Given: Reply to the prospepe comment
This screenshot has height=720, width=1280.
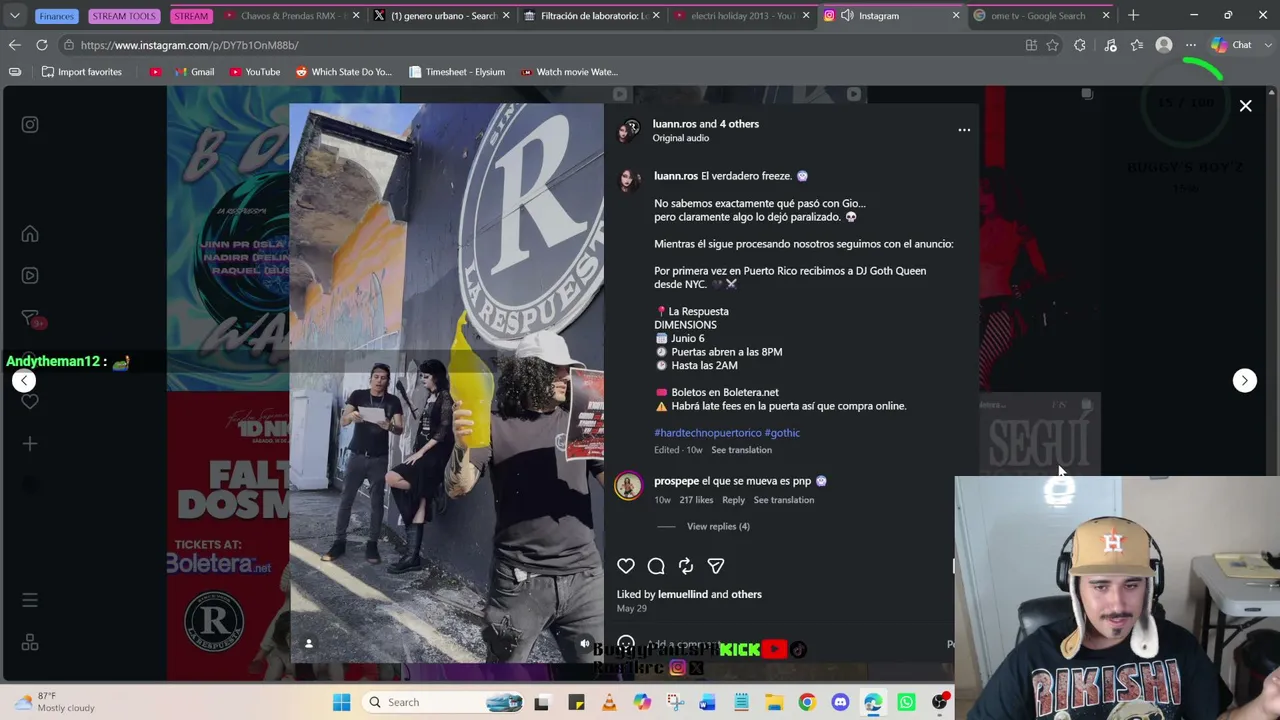Looking at the screenshot, I should 733,500.
